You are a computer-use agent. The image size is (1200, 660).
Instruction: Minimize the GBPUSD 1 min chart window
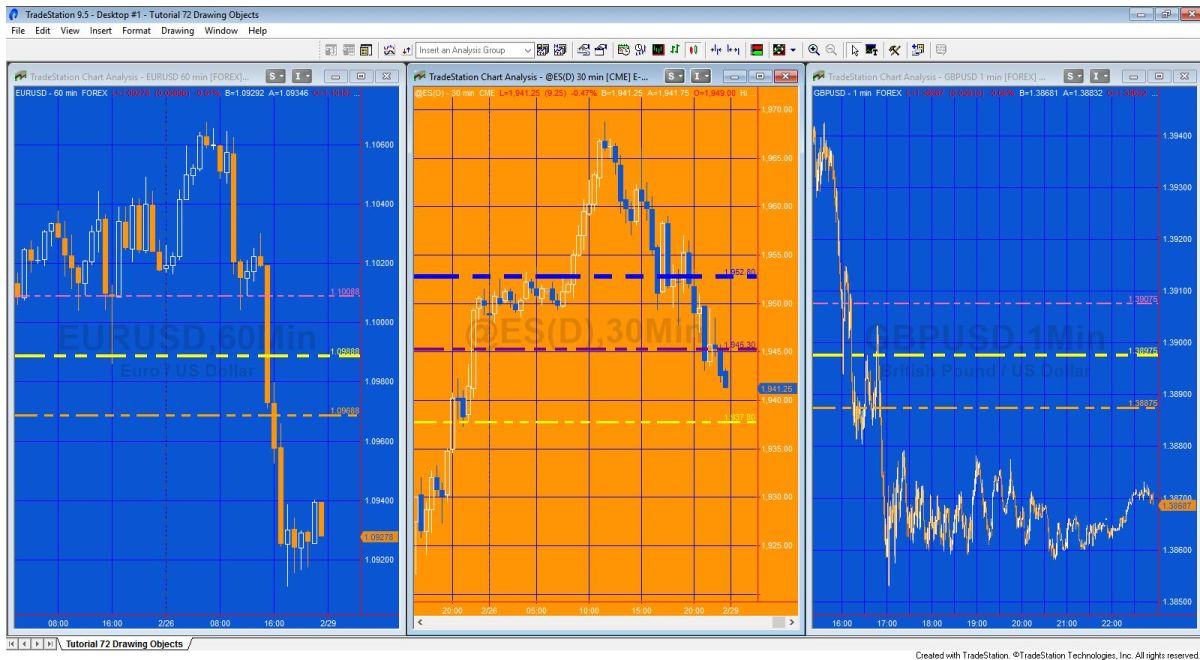(1134, 76)
